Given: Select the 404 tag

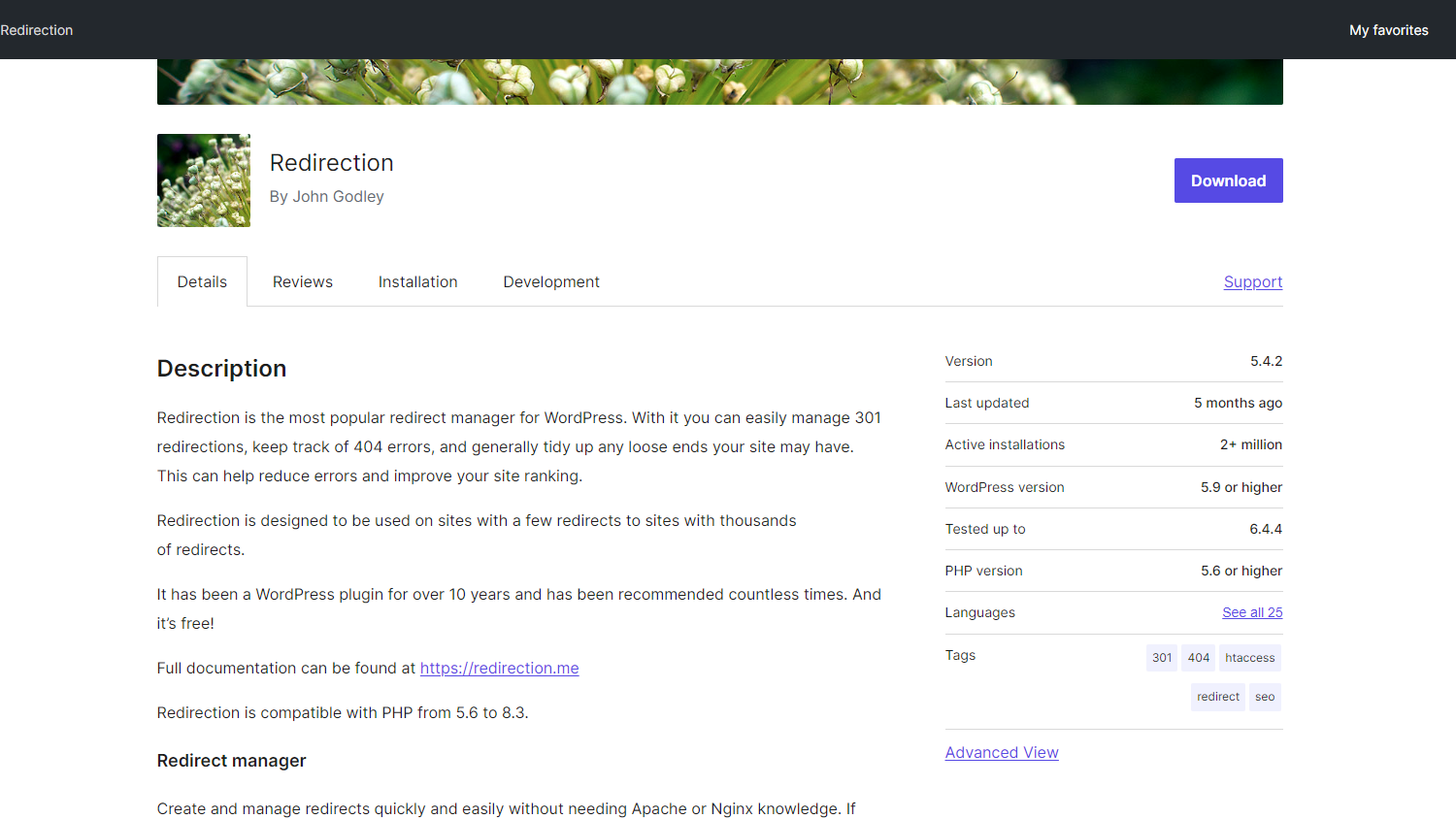Looking at the screenshot, I should point(1199,658).
